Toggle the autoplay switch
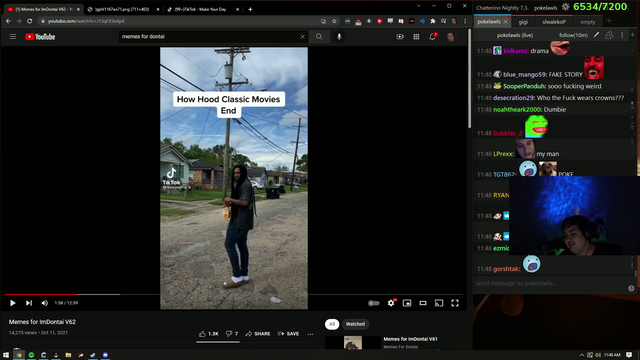 click(x=374, y=303)
